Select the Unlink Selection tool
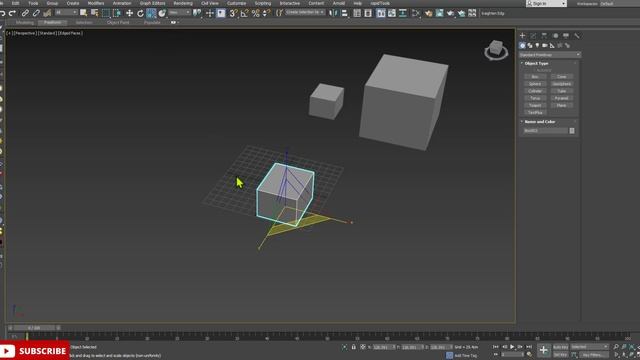This screenshot has height=360, width=640. coord(36,13)
